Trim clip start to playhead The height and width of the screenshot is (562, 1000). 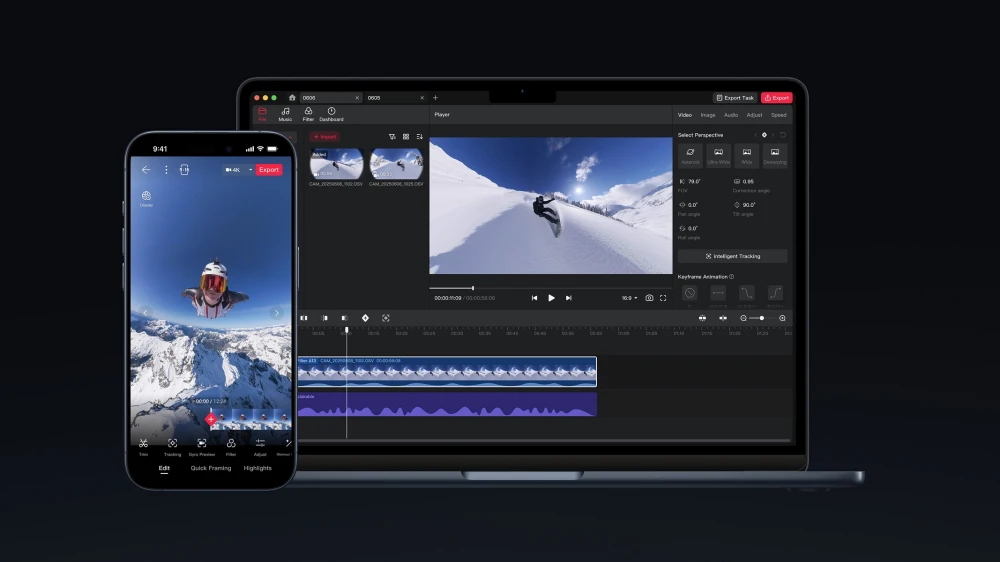coord(325,318)
